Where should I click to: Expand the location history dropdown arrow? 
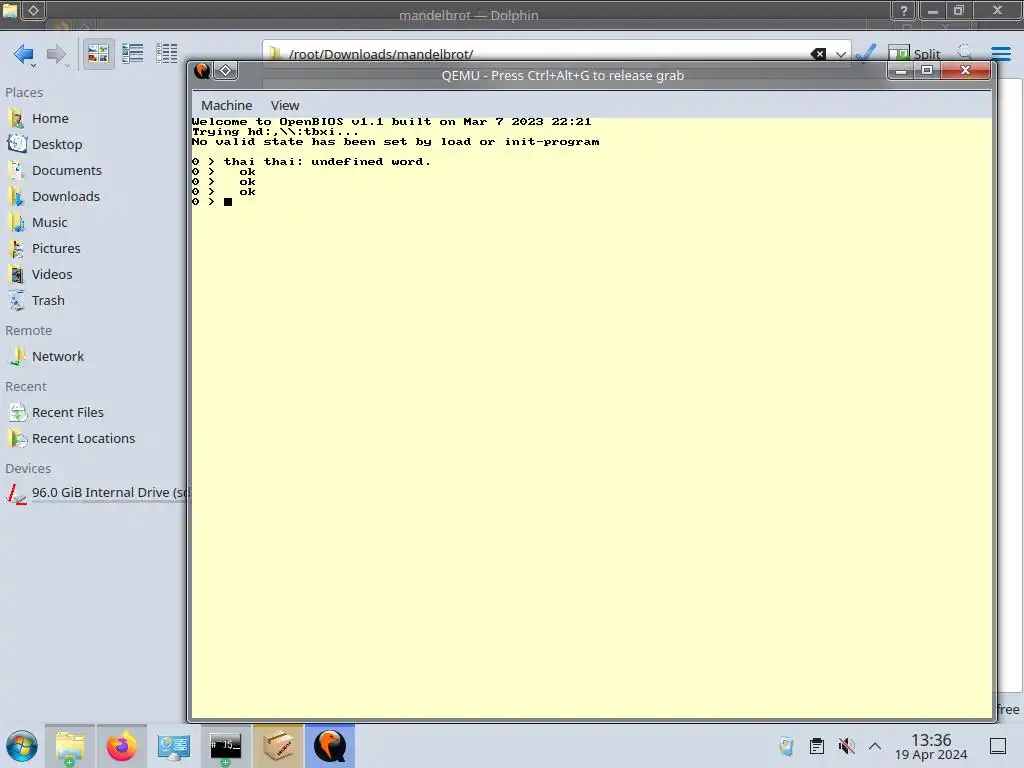(840, 54)
